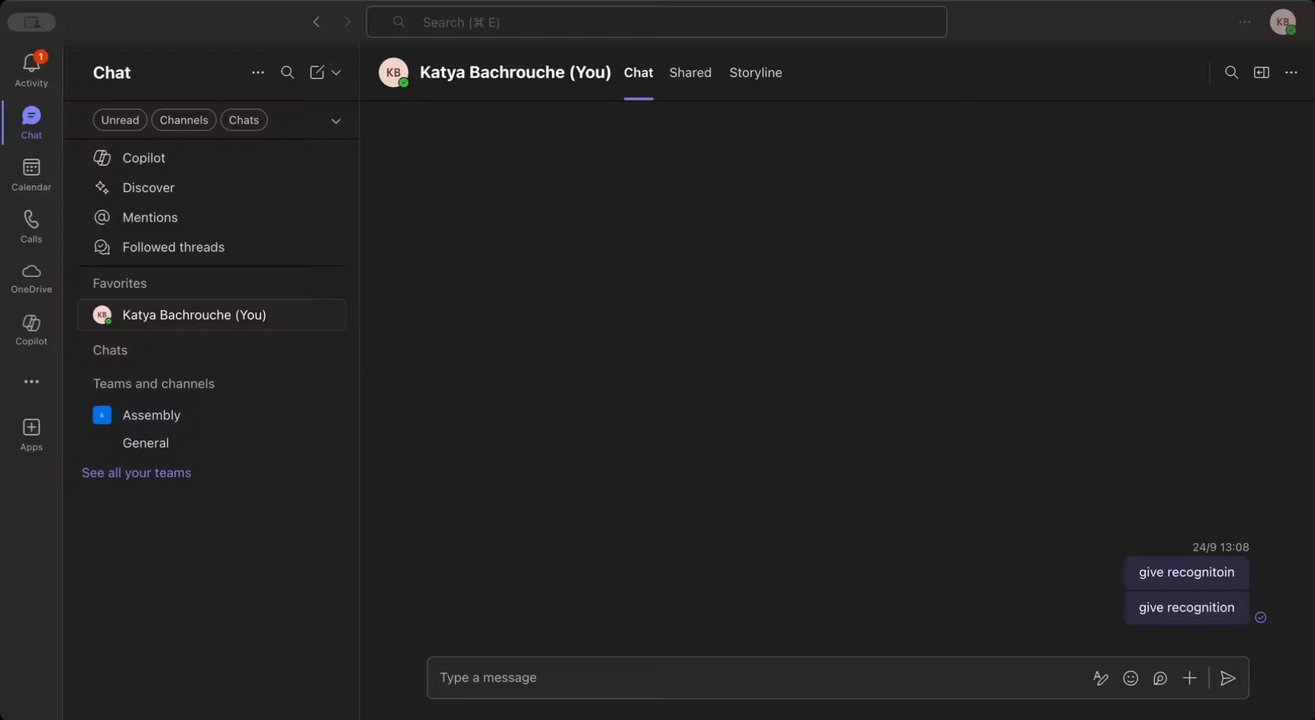Switch to the Shared tab
Viewport: 1315px width, 720px height.
(x=690, y=73)
